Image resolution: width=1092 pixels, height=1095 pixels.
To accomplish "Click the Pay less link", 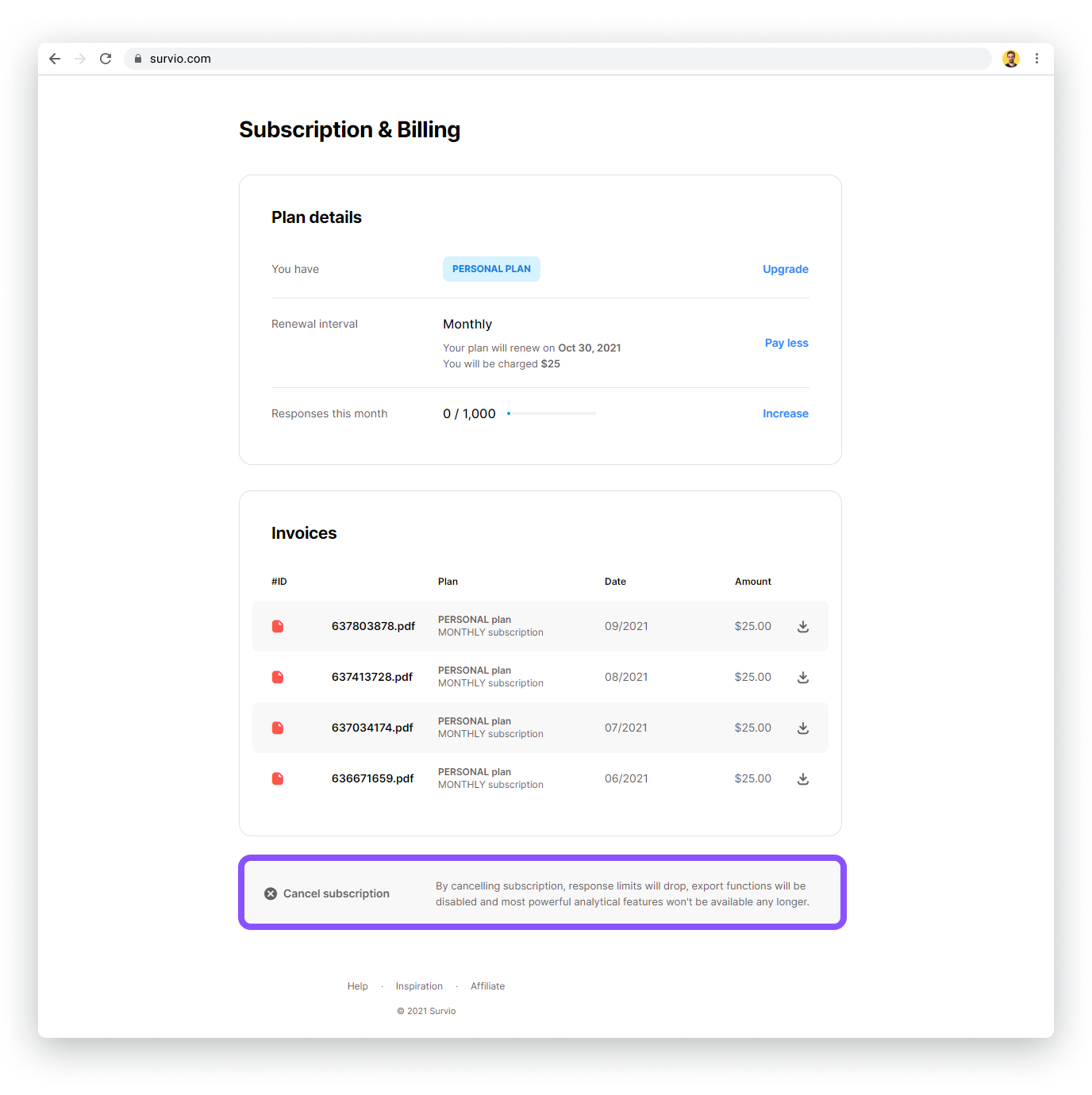I will pyautogui.click(x=786, y=343).
